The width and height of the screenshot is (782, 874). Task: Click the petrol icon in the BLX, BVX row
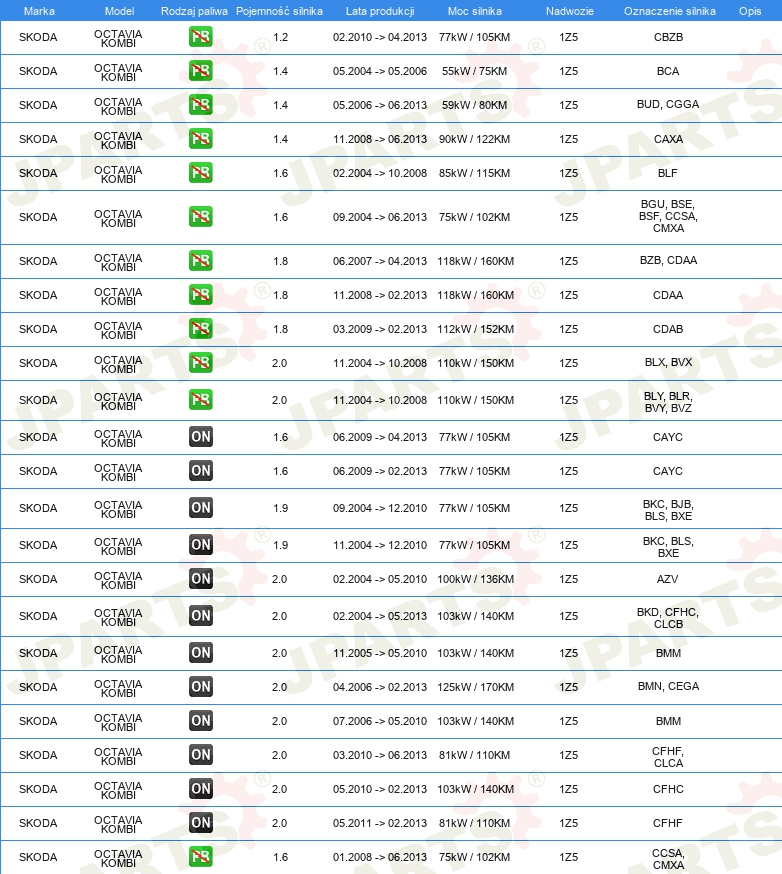[x=201, y=363]
